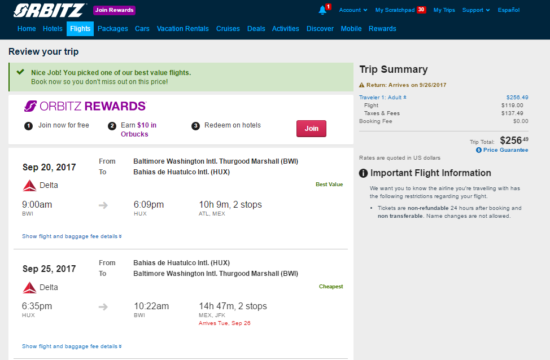Image resolution: width=550 pixels, height=360 pixels.
Task: Click the Orbitz logo
Action: [49, 10]
